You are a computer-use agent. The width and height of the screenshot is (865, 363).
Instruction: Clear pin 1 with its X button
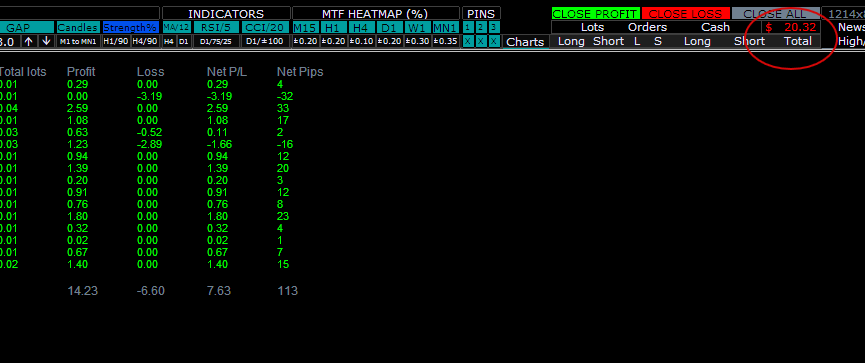(468, 41)
